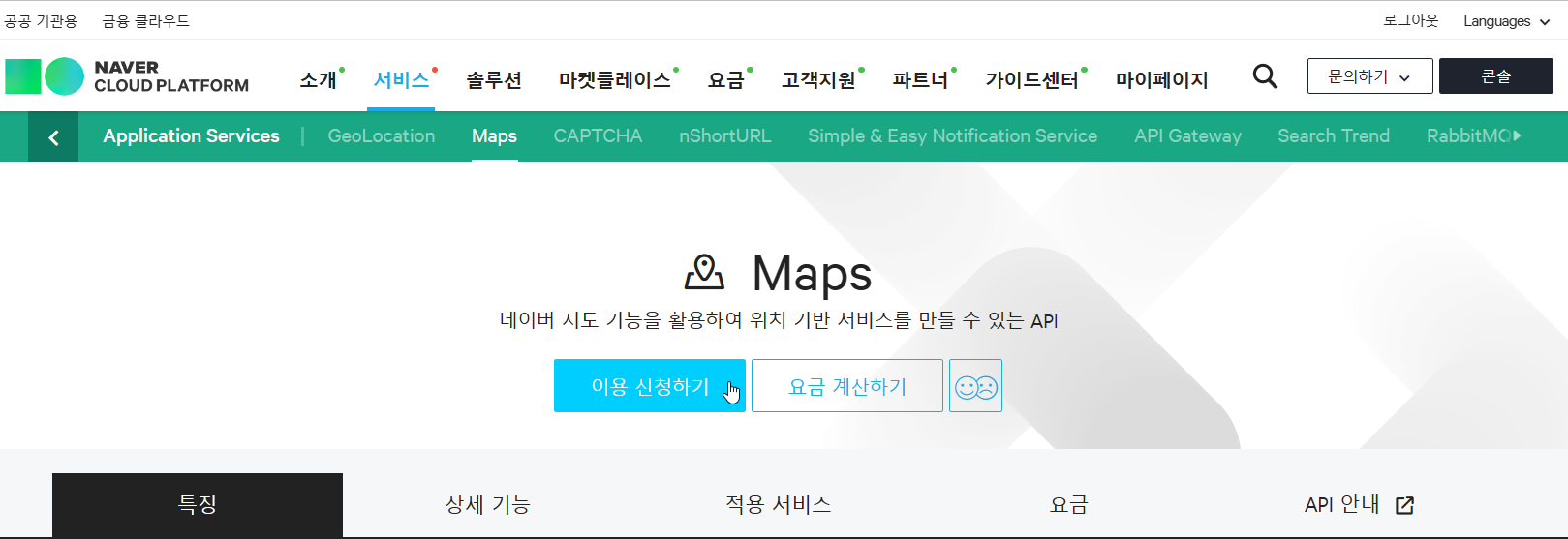Click 이용 신청하기 button
Screen dimensions: 1568x539
tap(650, 386)
